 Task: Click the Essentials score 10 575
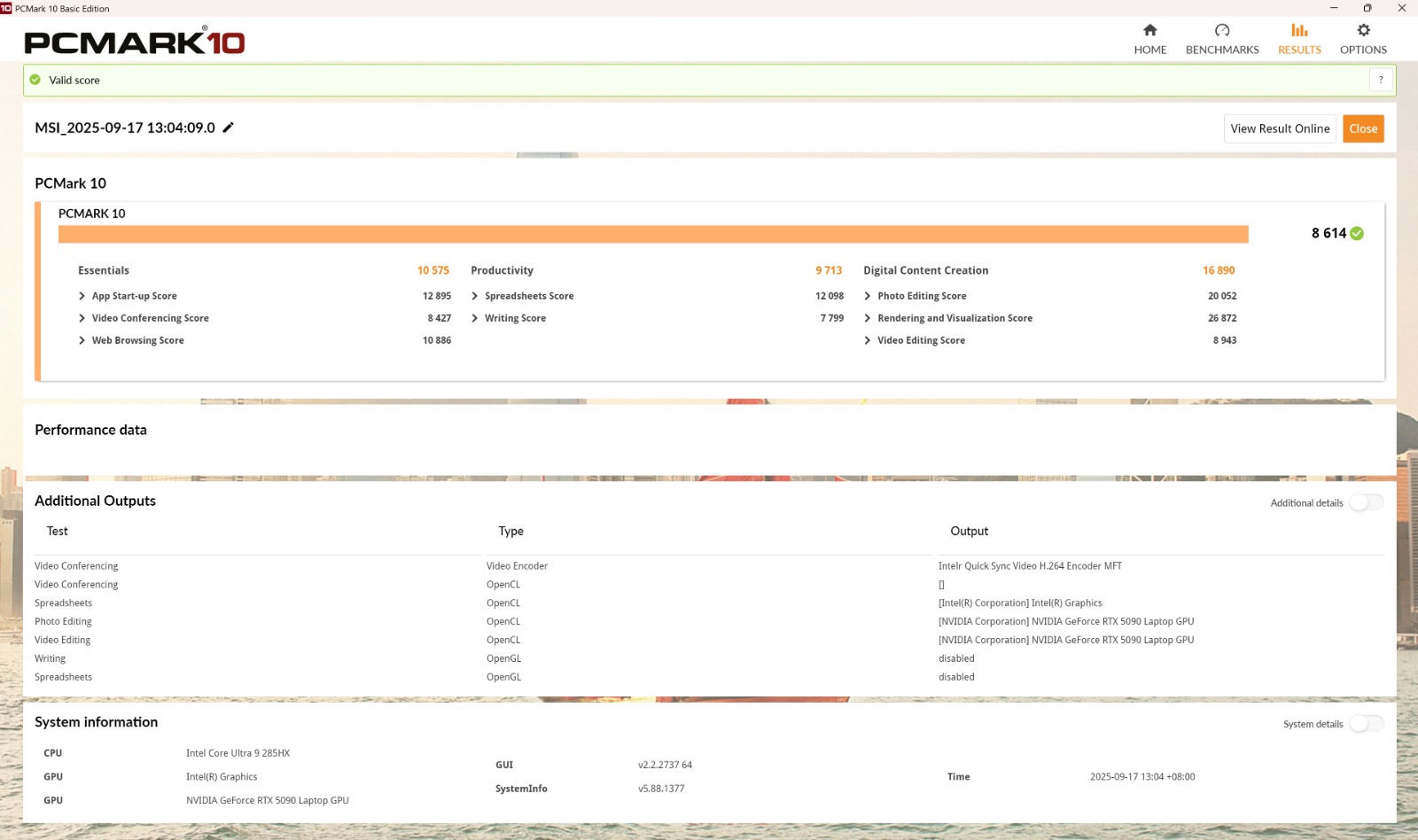coord(433,270)
